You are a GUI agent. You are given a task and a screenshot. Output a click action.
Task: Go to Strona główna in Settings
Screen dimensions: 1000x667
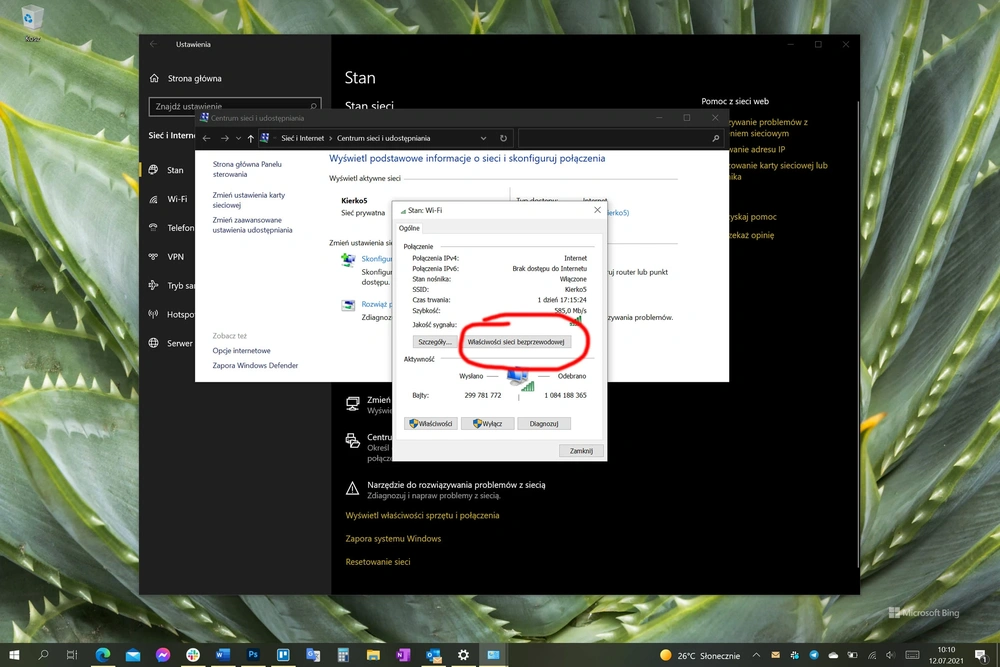[x=186, y=78]
